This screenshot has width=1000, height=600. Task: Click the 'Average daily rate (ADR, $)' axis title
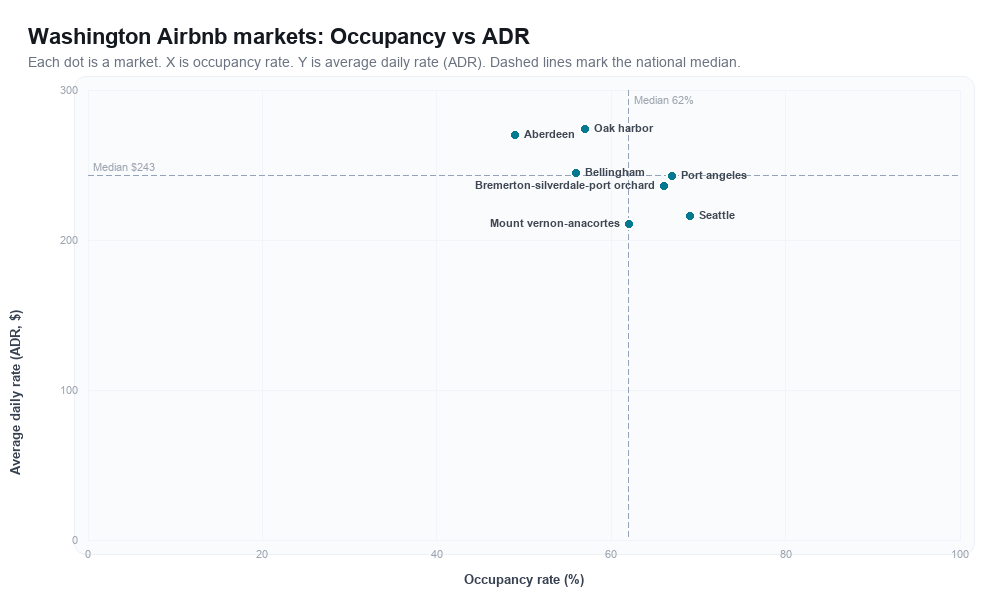pyautogui.click(x=15, y=392)
